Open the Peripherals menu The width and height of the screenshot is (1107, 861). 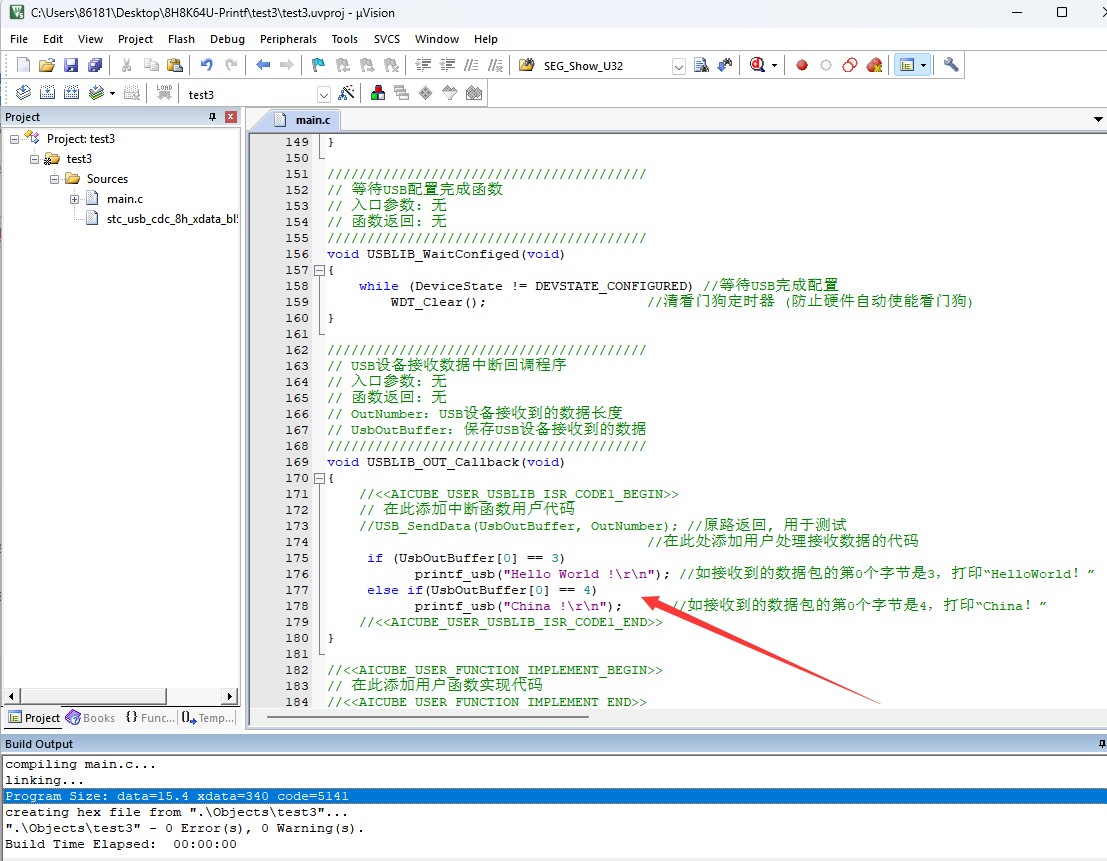pos(288,39)
